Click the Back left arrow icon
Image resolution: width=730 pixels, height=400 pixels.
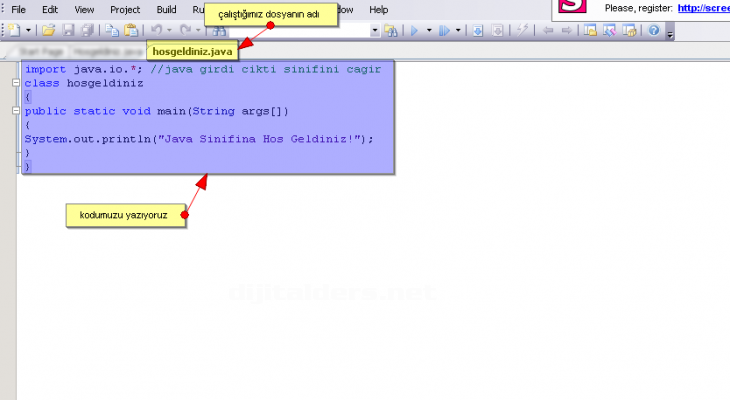click(x=548, y=31)
